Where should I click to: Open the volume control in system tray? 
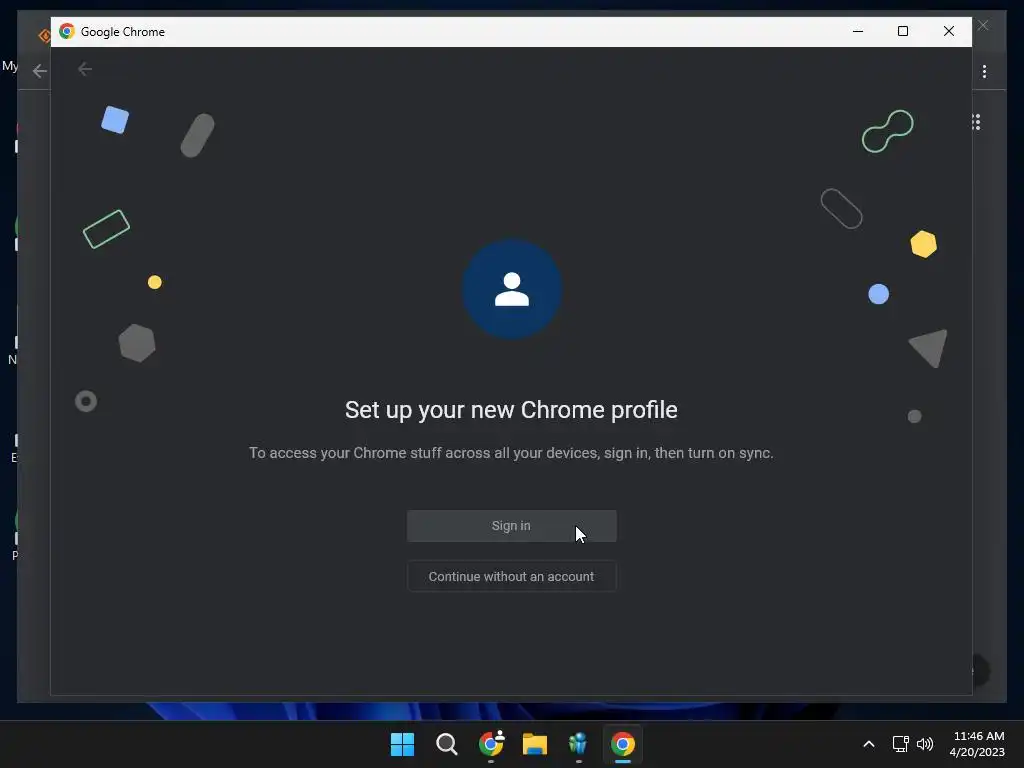(925, 744)
